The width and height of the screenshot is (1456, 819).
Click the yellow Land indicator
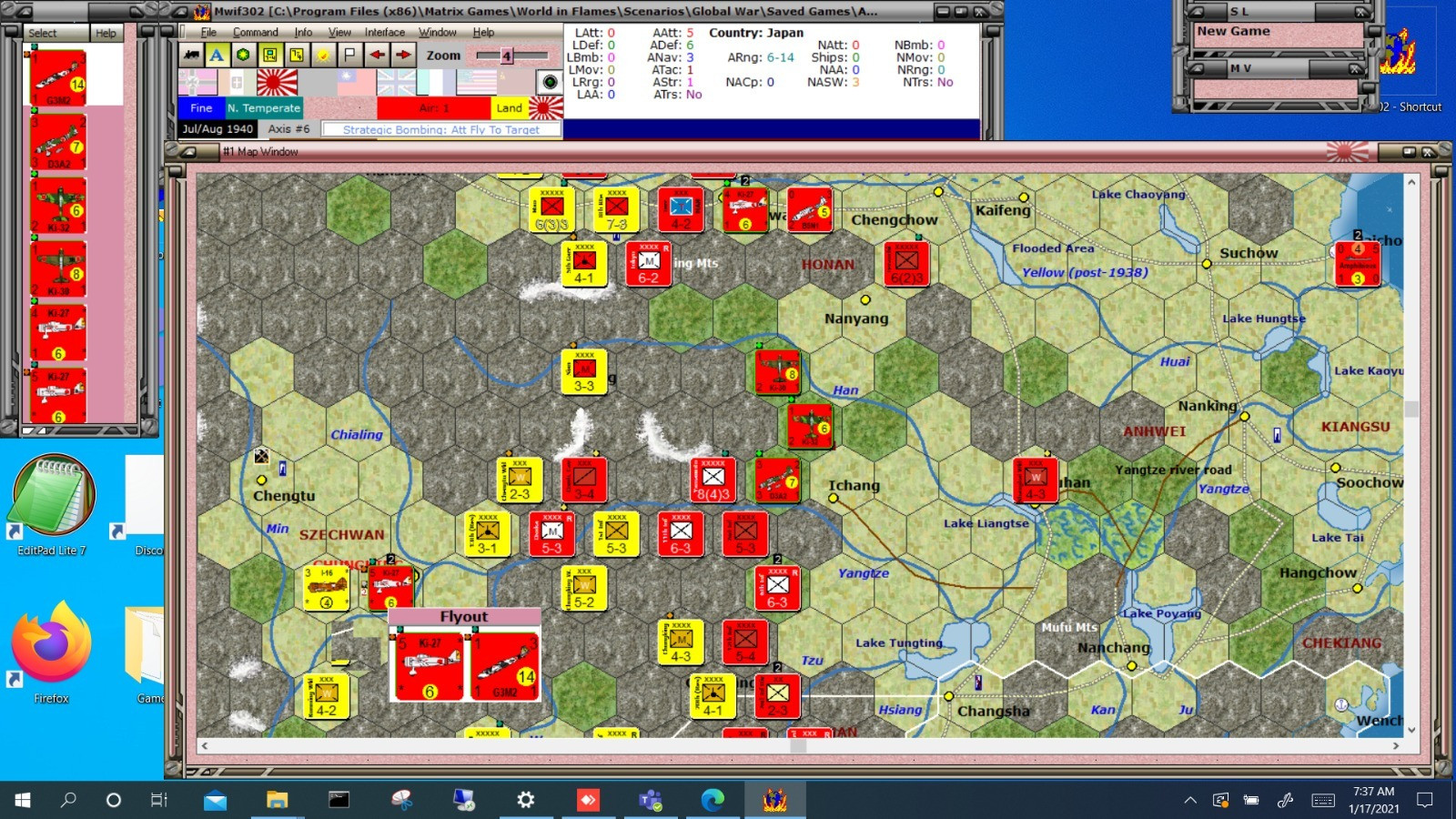(509, 107)
